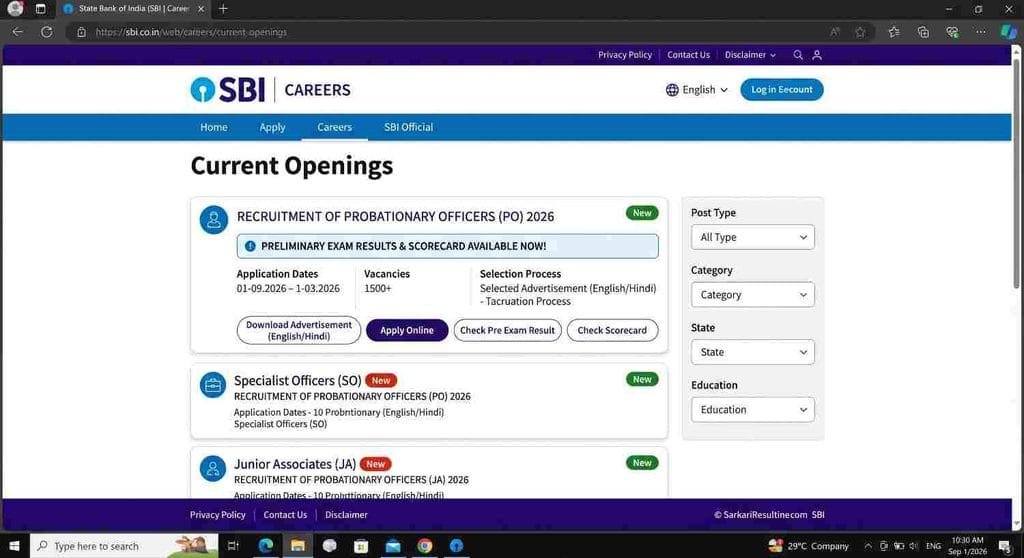1024x558 pixels.
Task: Open Google Chrome from taskbar
Action: pyautogui.click(x=424, y=546)
